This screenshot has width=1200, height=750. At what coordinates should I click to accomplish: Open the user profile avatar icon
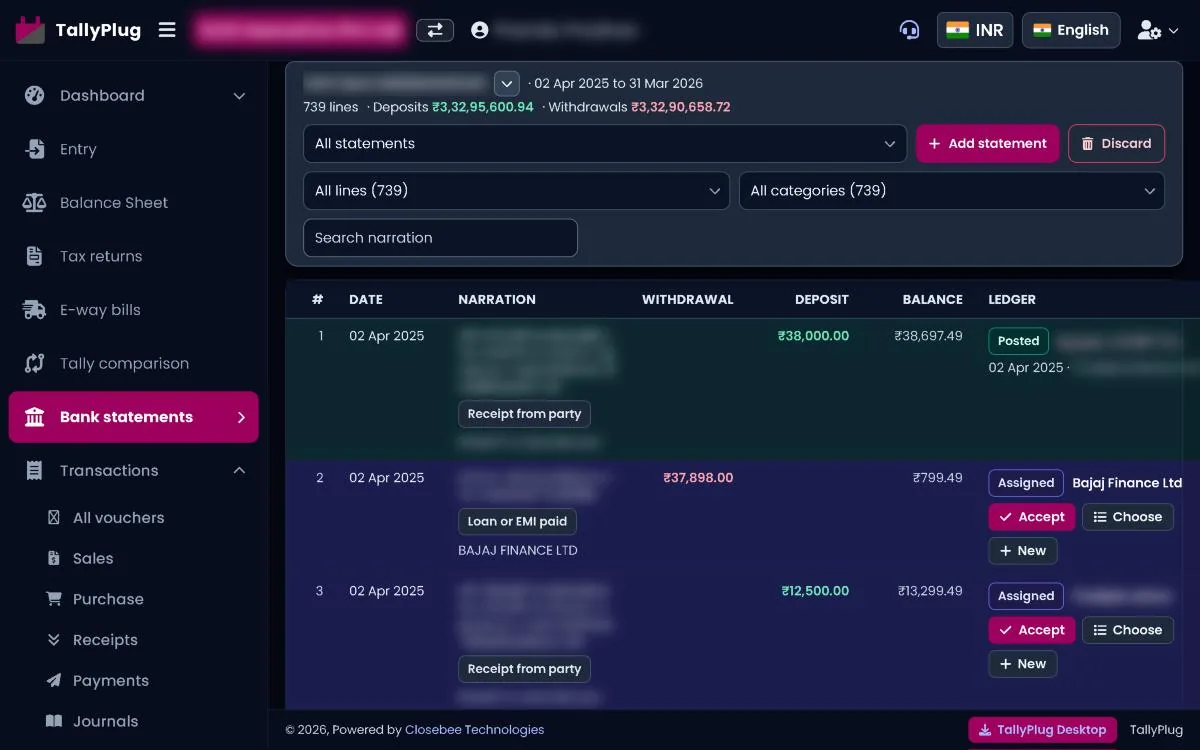pos(479,30)
